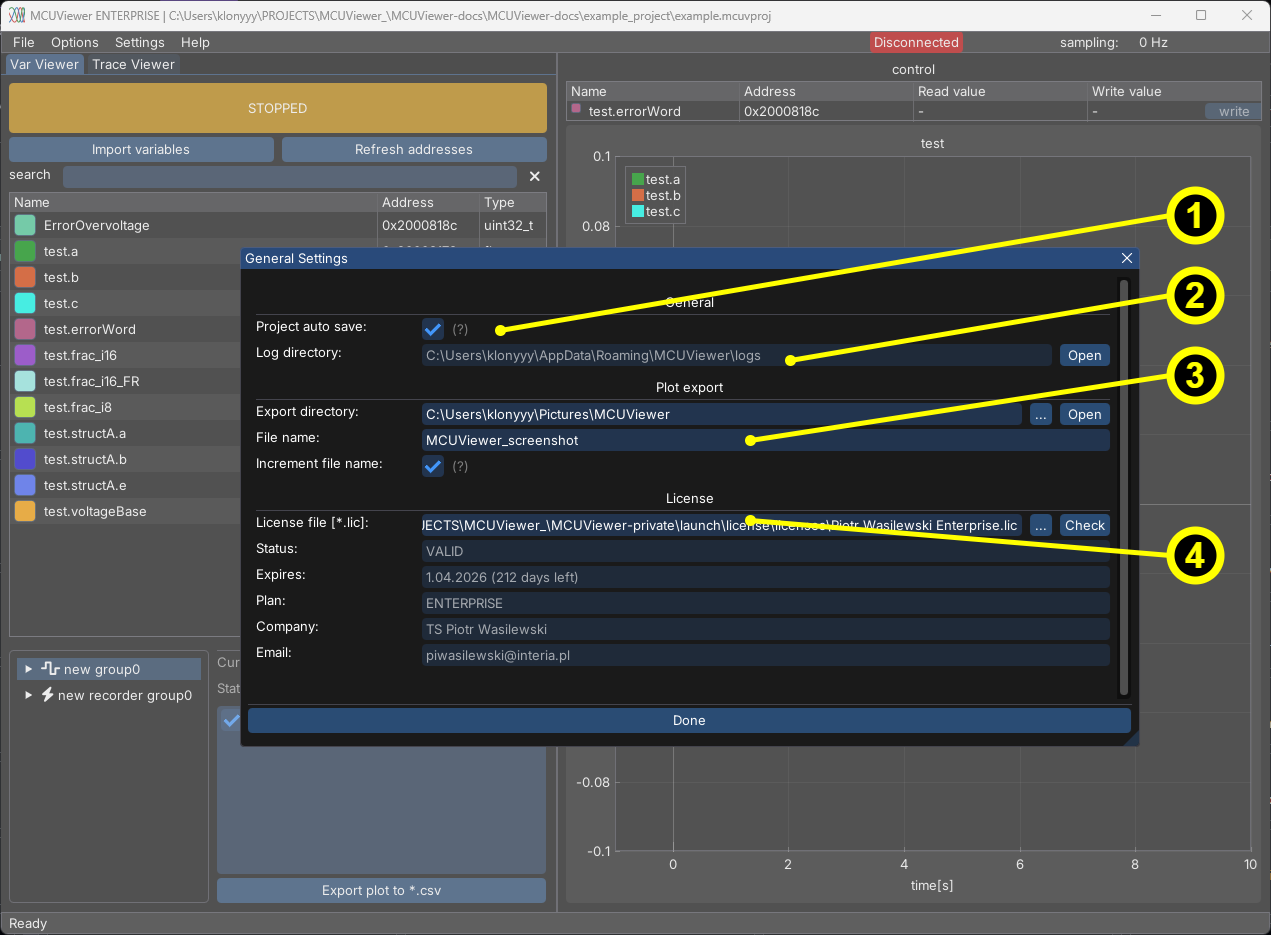This screenshot has width=1272, height=937.
Task: Disable the Project auto save checkbox
Action: [433, 329]
